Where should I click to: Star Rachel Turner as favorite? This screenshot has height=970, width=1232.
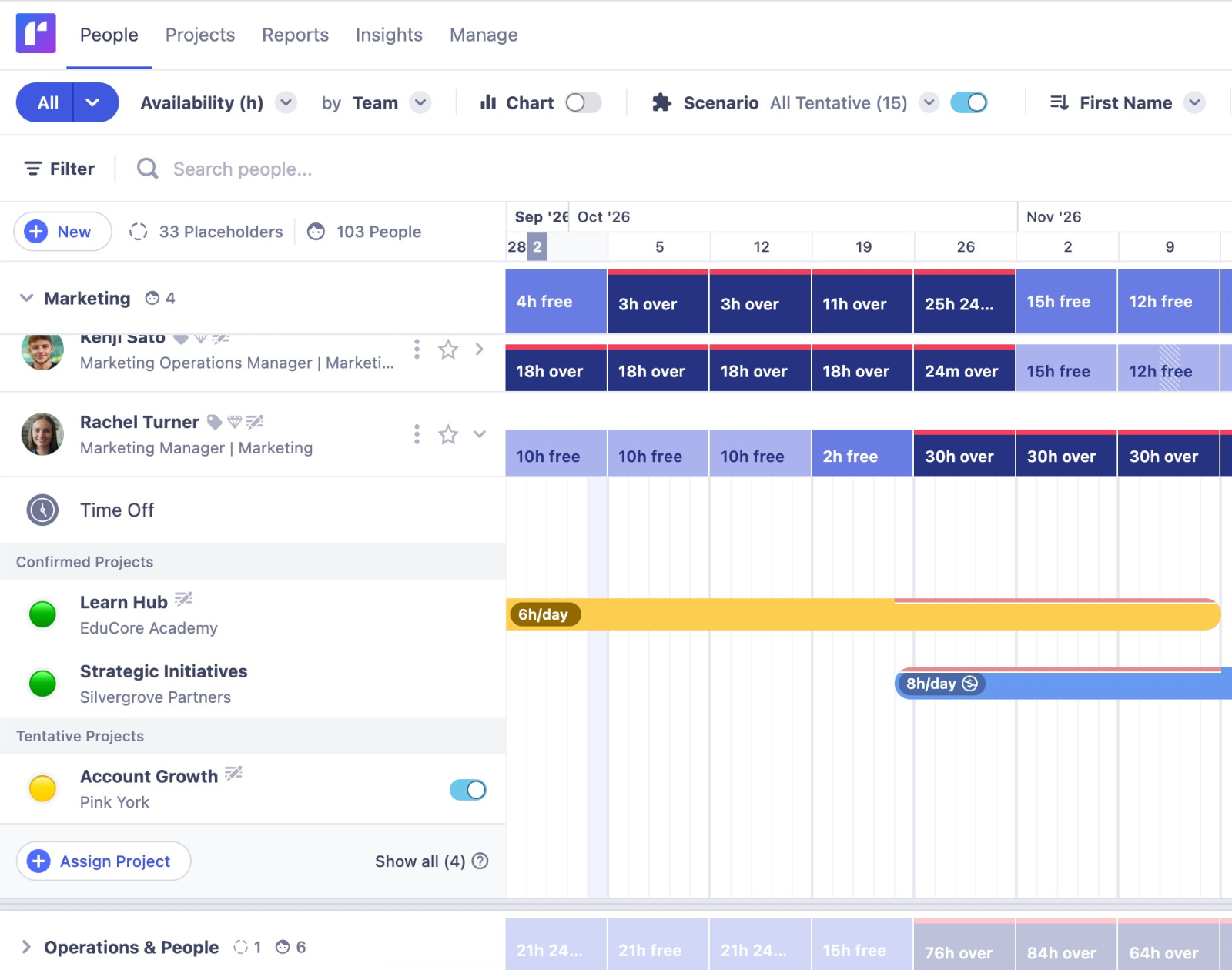point(448,435)
